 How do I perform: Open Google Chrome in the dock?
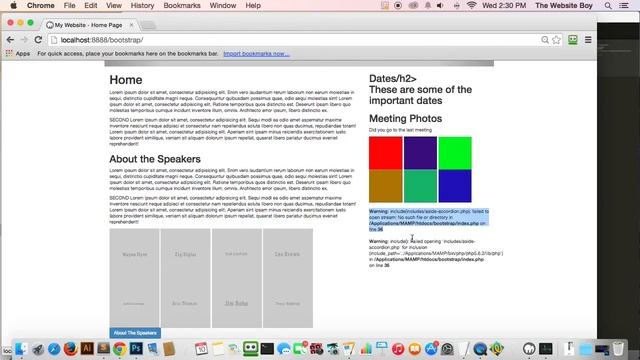[120, 349]
